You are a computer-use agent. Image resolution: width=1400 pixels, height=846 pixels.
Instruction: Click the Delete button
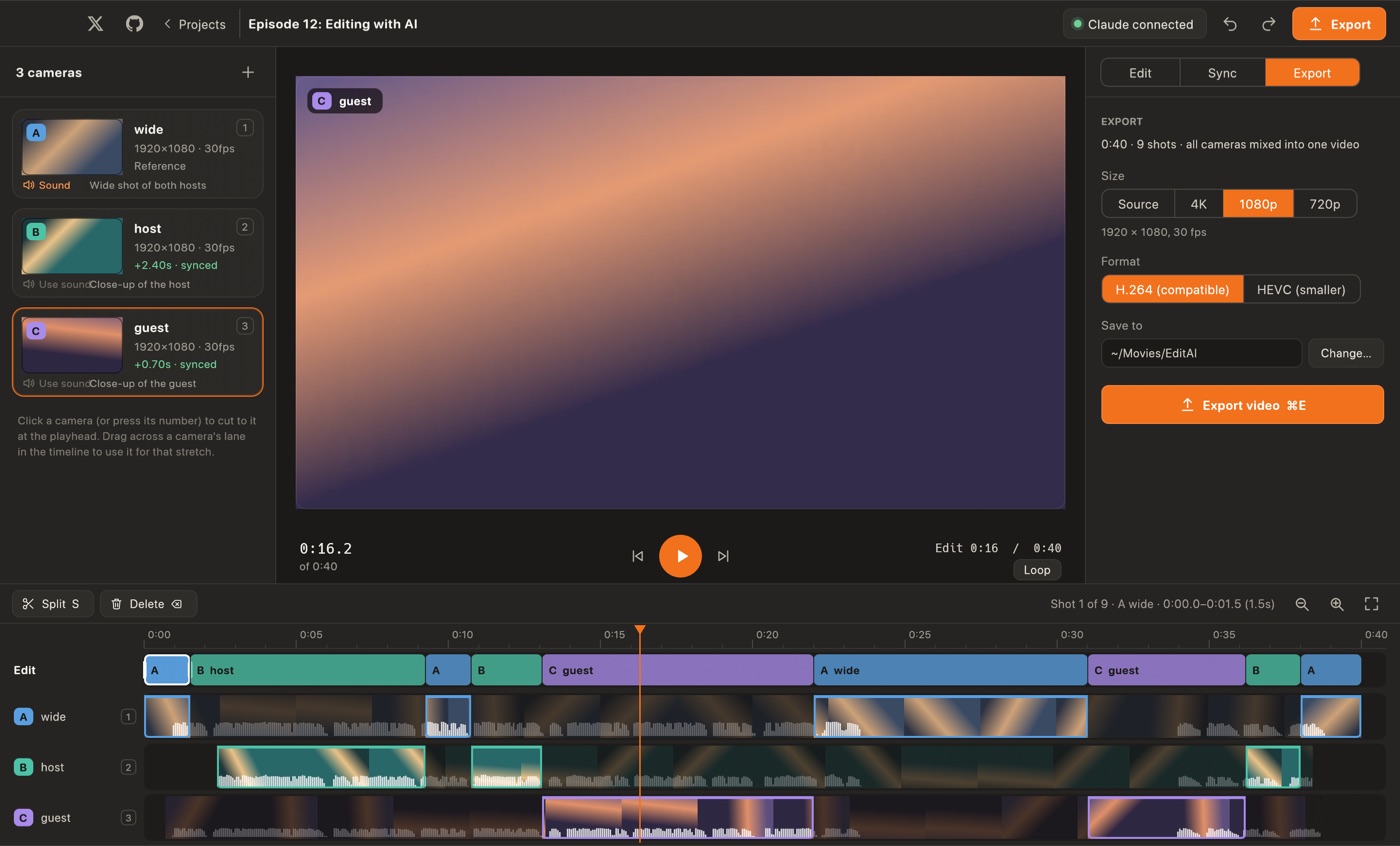pos(147,604)
